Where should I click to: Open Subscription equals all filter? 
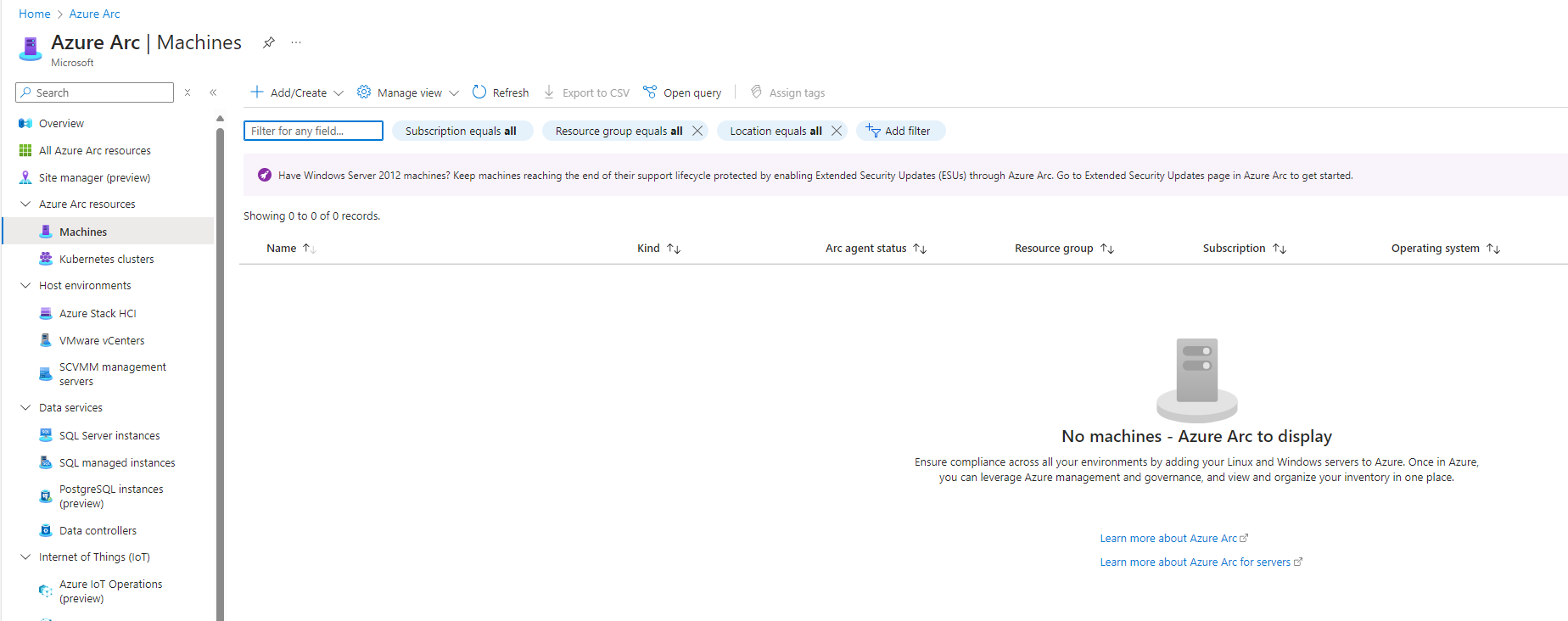click(462, 131)
